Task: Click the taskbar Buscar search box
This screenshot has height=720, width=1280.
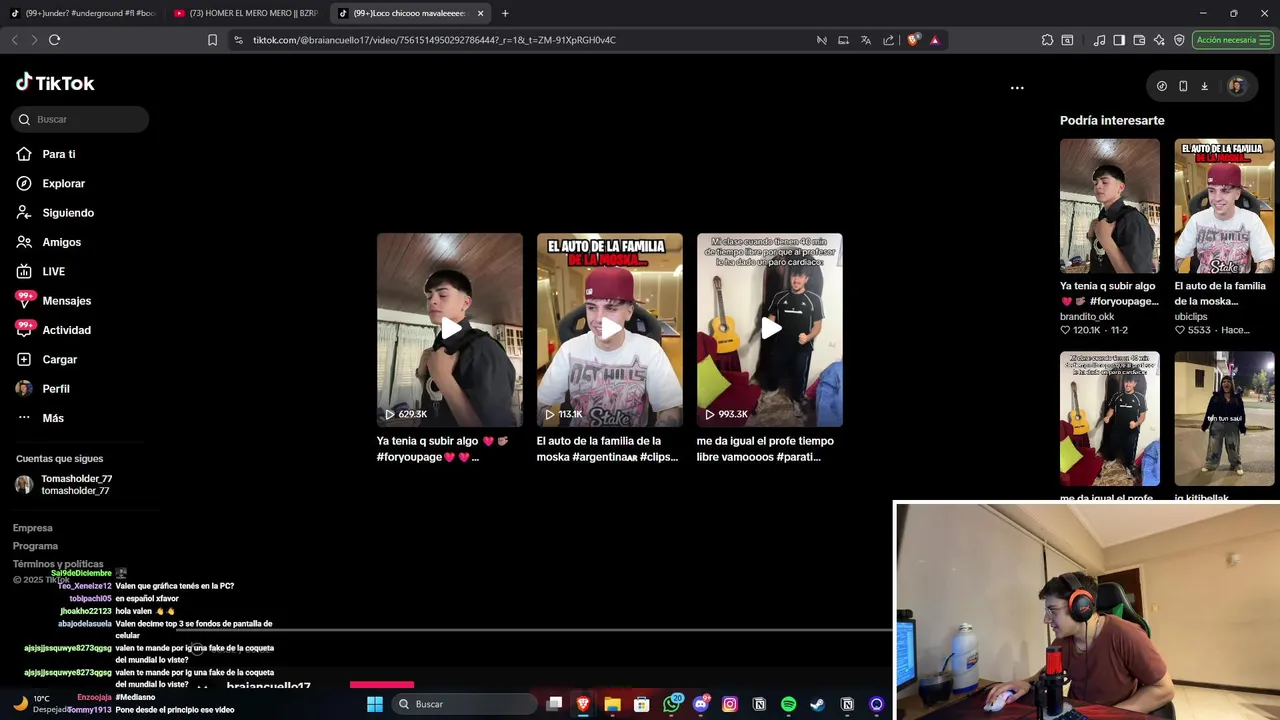Action: [464, 704]
